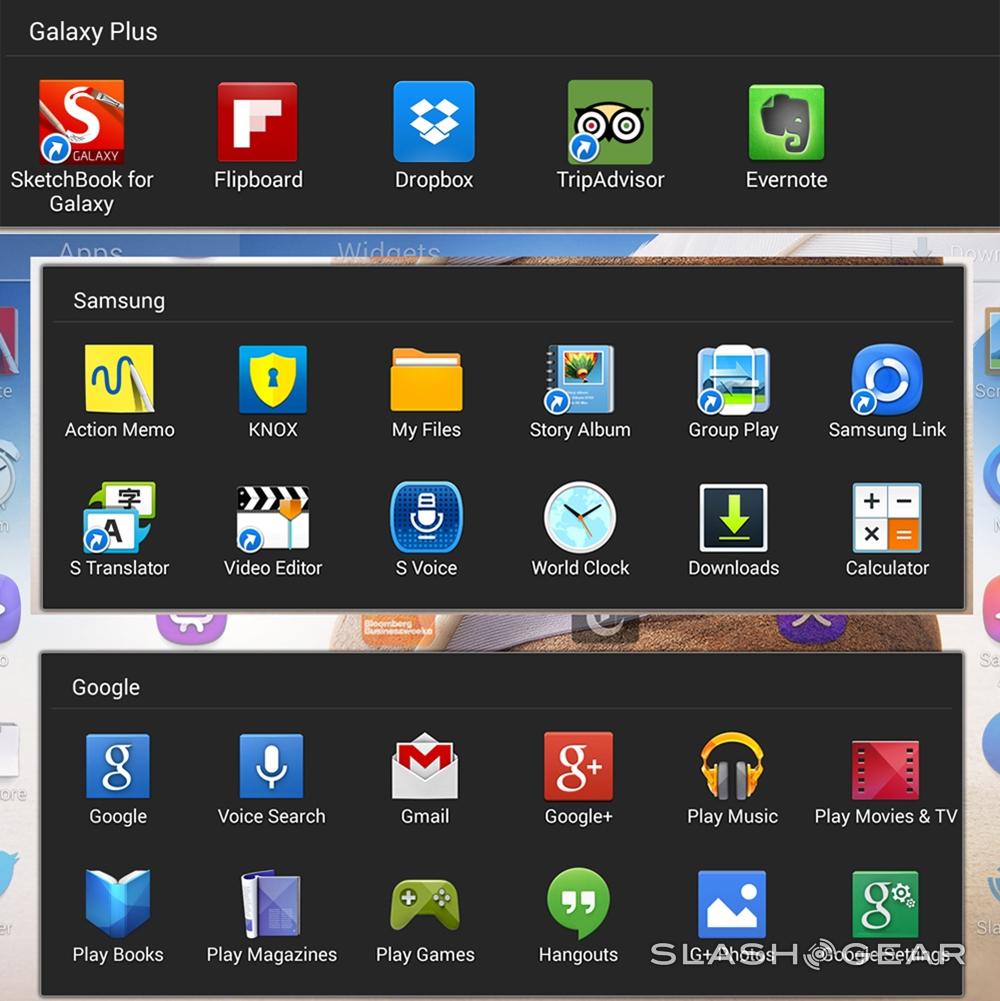Open My Files folder app
This screenshot has height=1001, width=1000.
click(426, 379)
